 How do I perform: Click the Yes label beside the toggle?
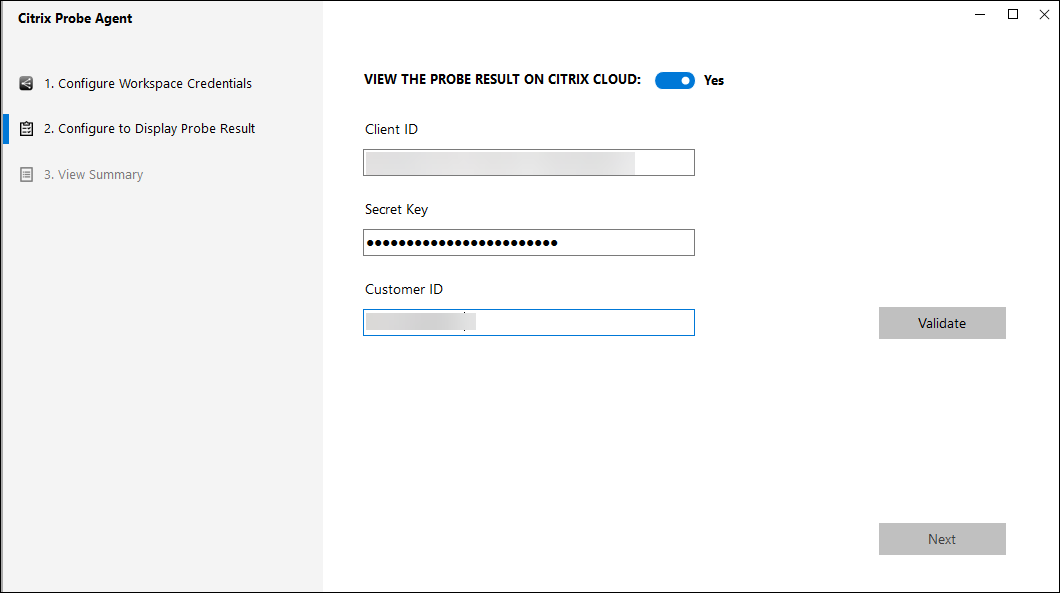pyautogui.click(x=714, y=81)
